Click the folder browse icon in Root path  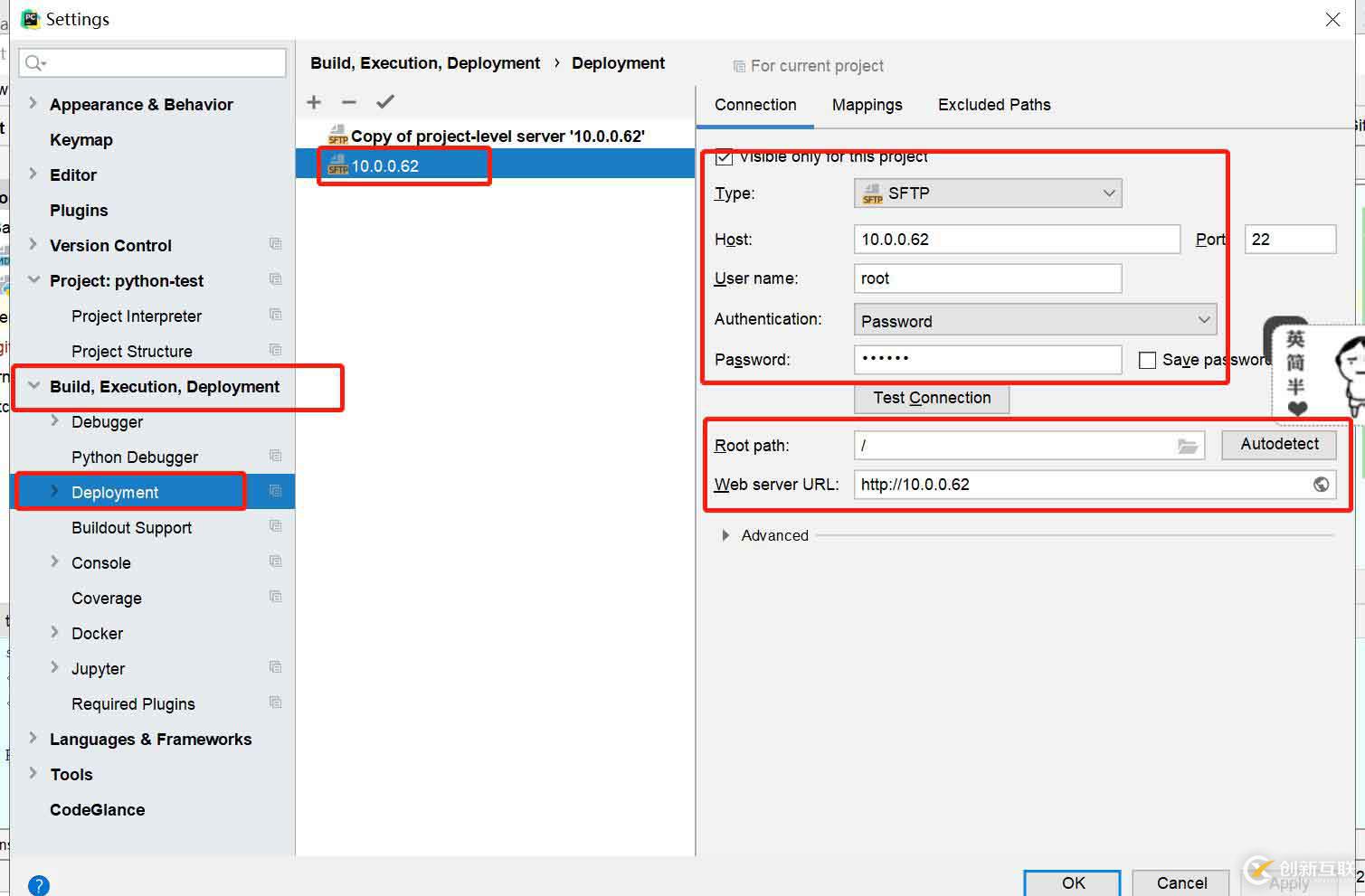(x=1188, y=446)
